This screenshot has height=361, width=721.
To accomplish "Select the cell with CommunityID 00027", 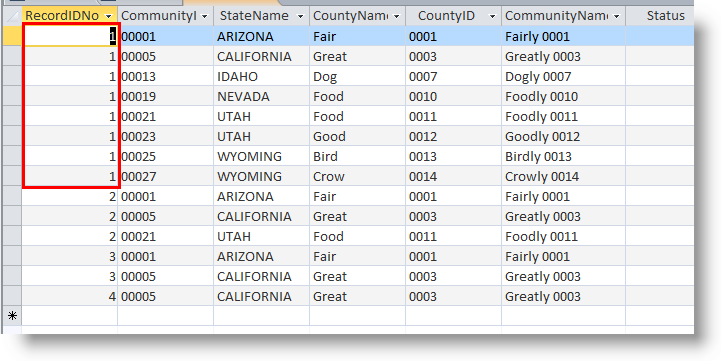I will tap(166, 176).
